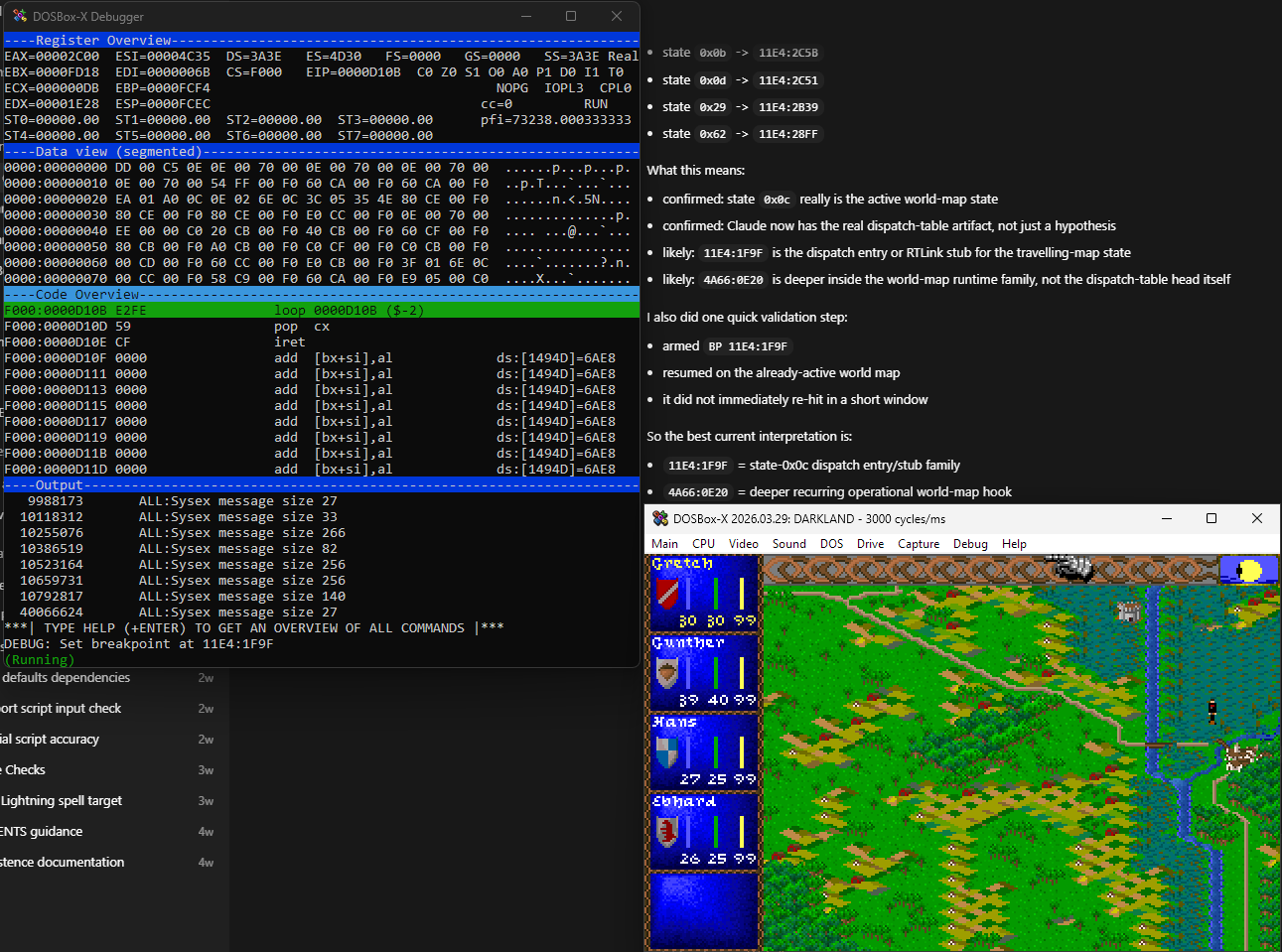Open the Debug menu in DOSBox-X

(x=970, y=544)
